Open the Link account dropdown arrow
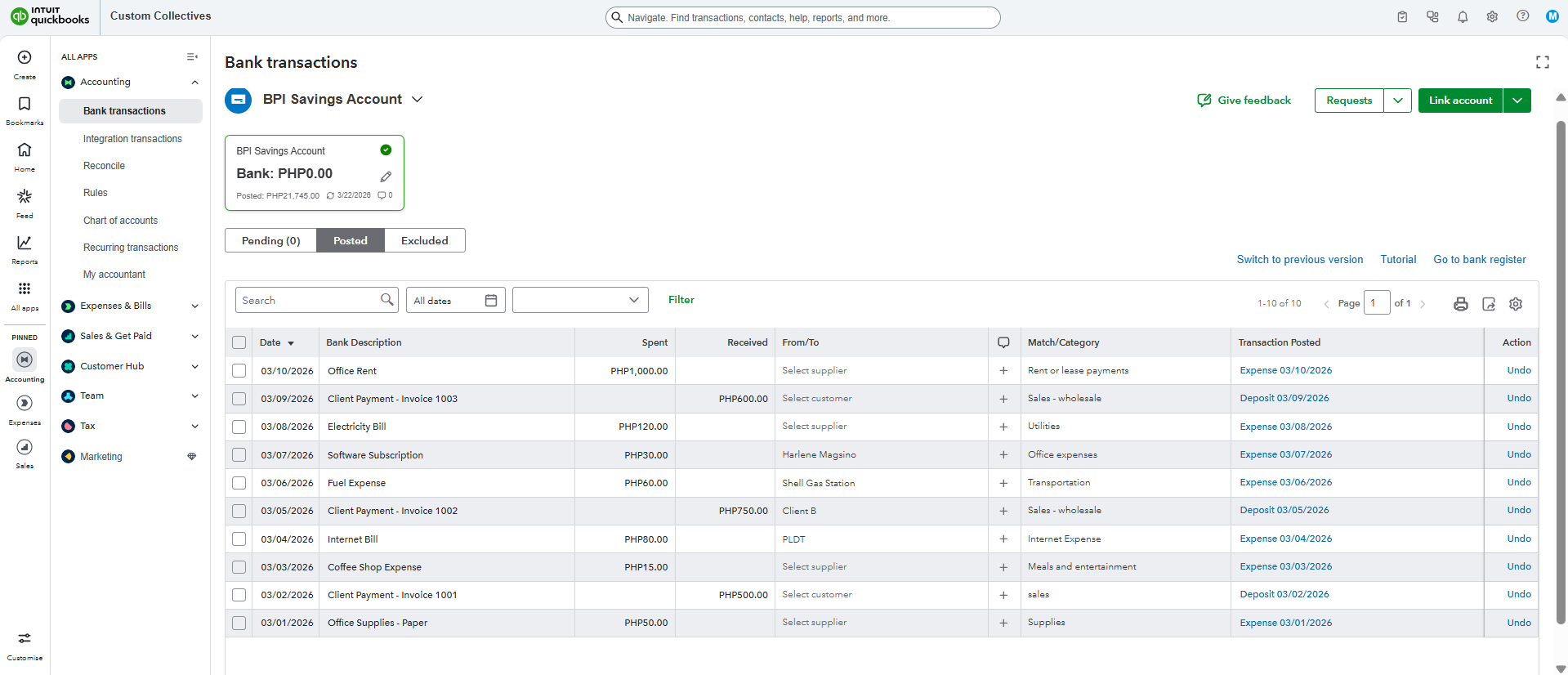 pos(1517,101)
